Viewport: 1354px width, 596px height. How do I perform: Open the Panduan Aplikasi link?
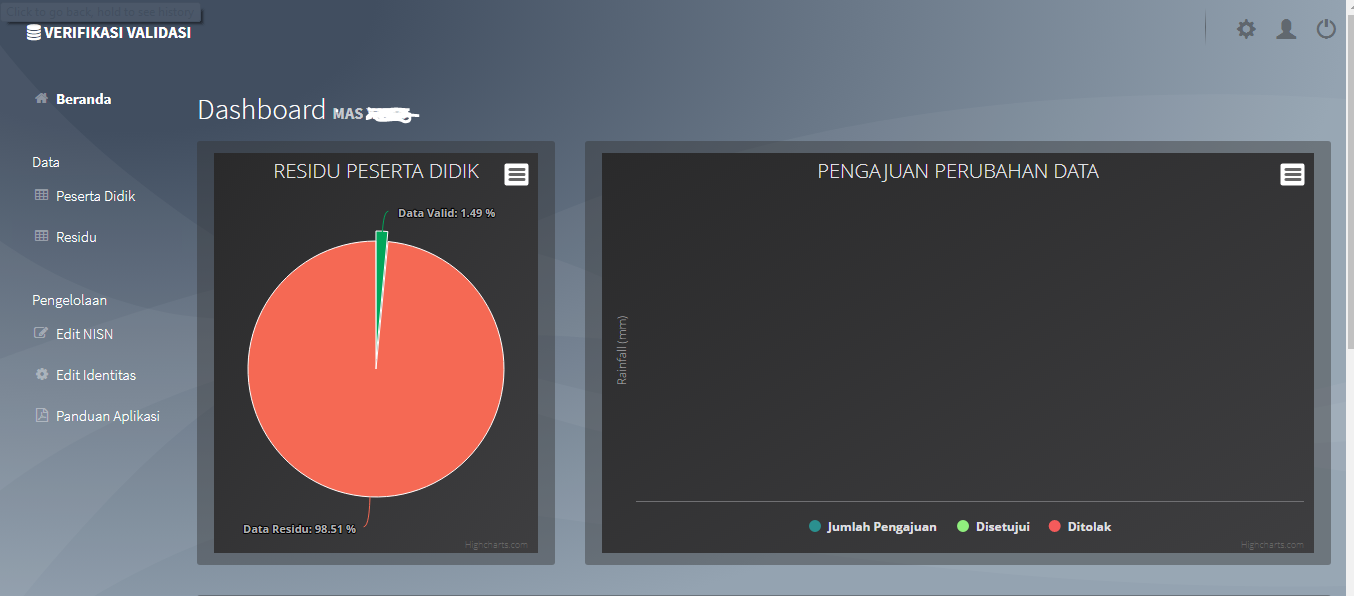click(x=107, y=415)
